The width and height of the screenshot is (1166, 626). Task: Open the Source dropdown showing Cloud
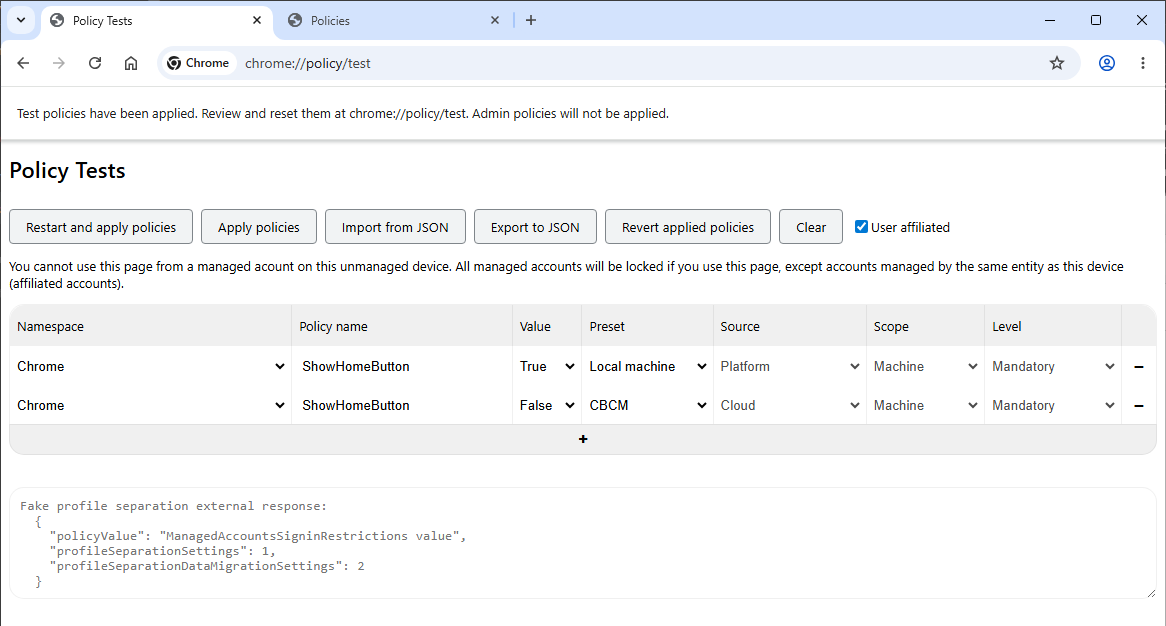[x=790, y=406]
